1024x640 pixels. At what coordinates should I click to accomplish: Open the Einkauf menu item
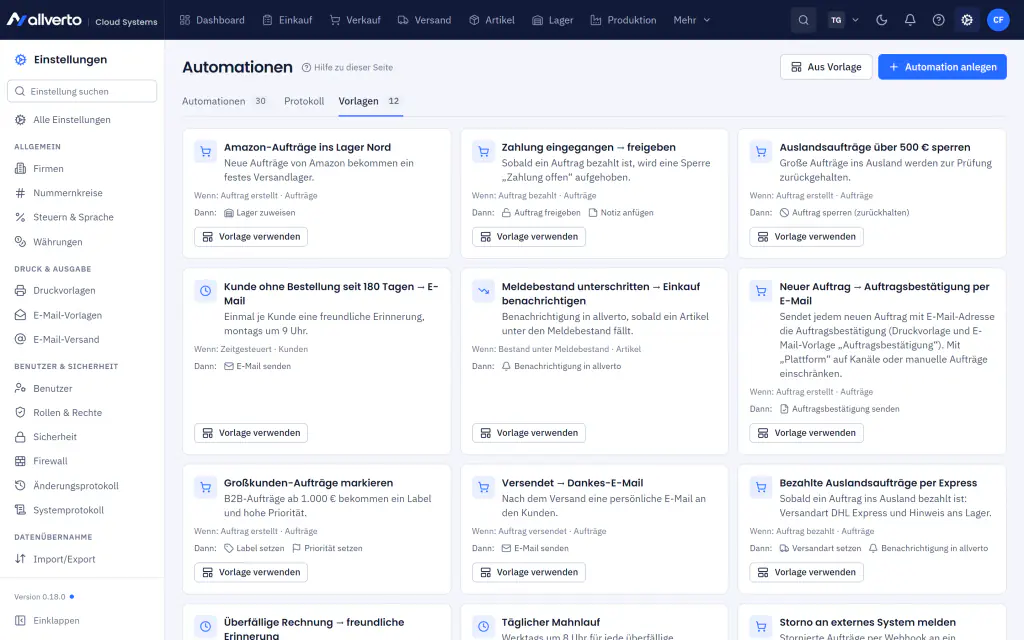[x=287, y=20]
